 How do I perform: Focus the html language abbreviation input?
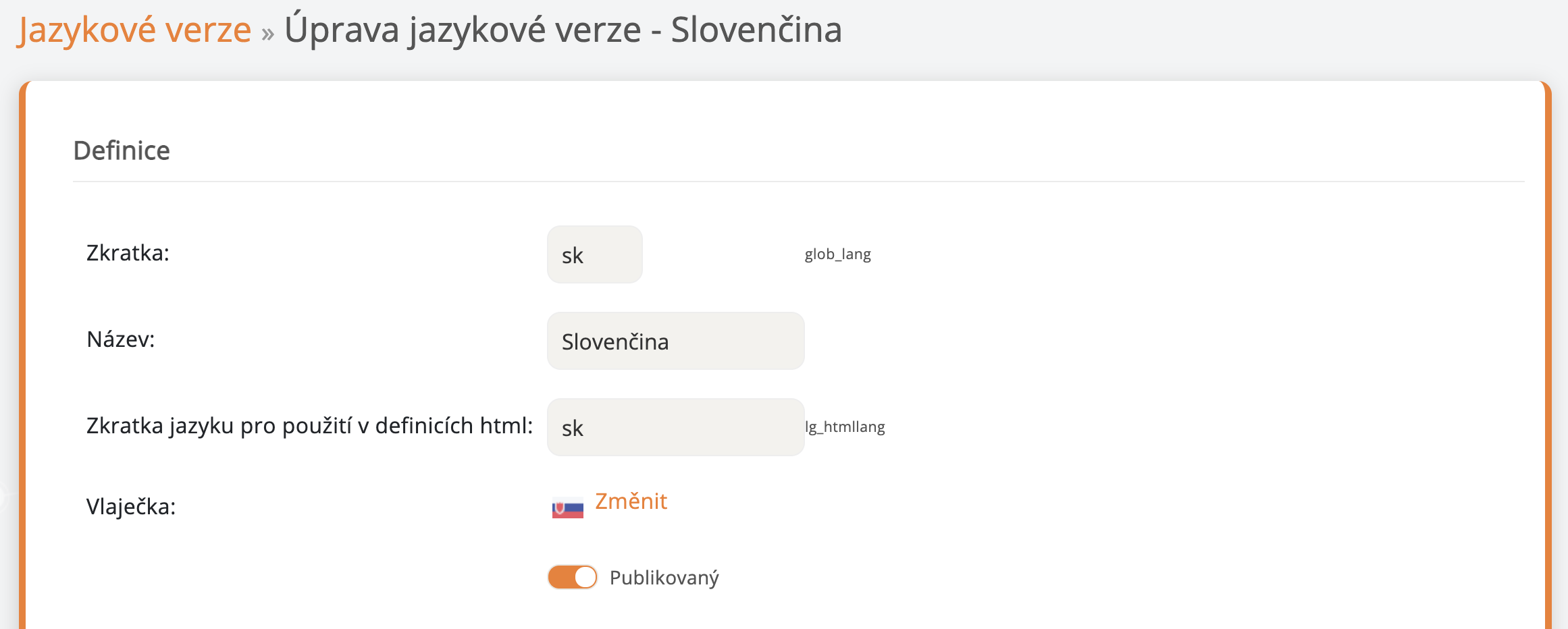pos(675,427)
